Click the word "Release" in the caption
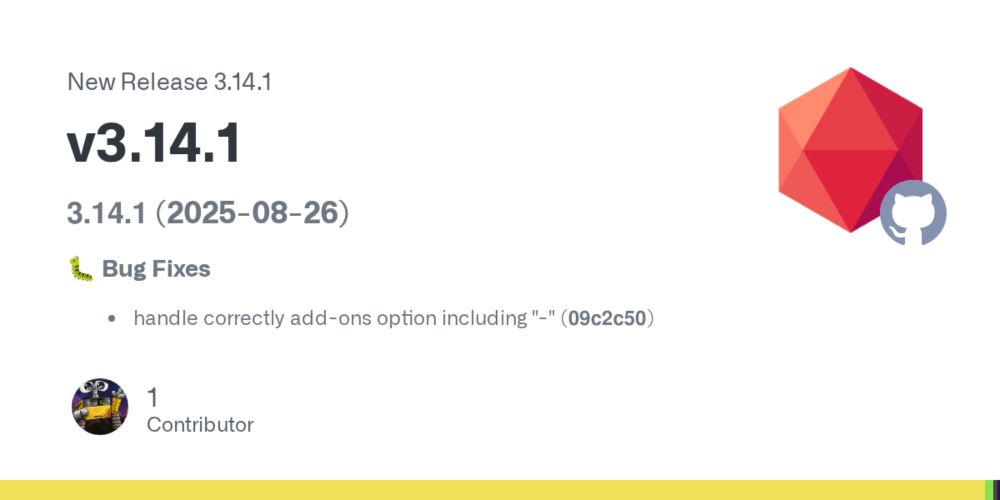 click(165, 82)
